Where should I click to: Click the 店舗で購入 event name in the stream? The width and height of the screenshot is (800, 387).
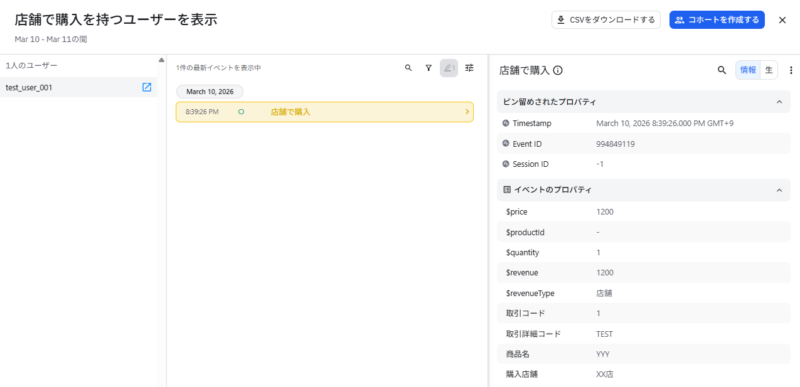point(290,112)
